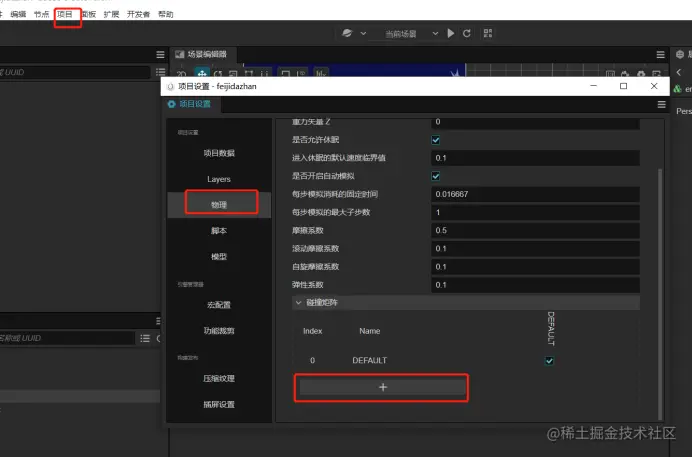
Task: Click the 每步模拟消耗的固定时间 field
Action: click(x=535, y=194)
